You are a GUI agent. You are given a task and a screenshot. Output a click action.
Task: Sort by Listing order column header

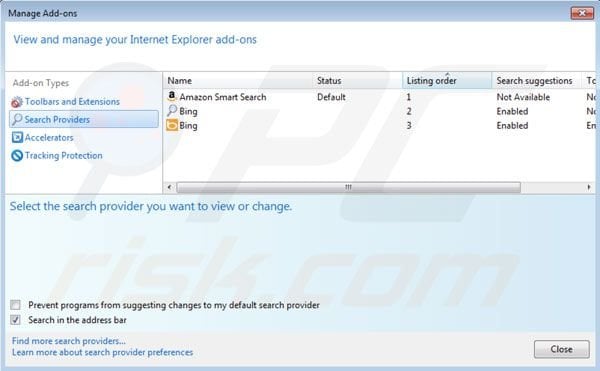(447, 81)
